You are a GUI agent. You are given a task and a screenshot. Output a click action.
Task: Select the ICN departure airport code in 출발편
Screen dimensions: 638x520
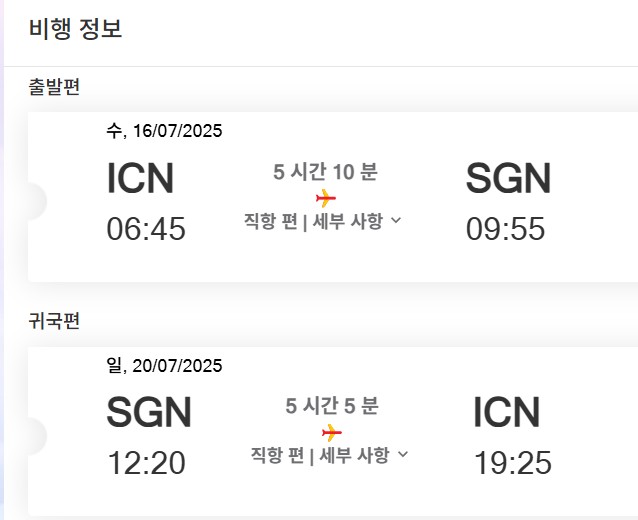tap(140, 179)
